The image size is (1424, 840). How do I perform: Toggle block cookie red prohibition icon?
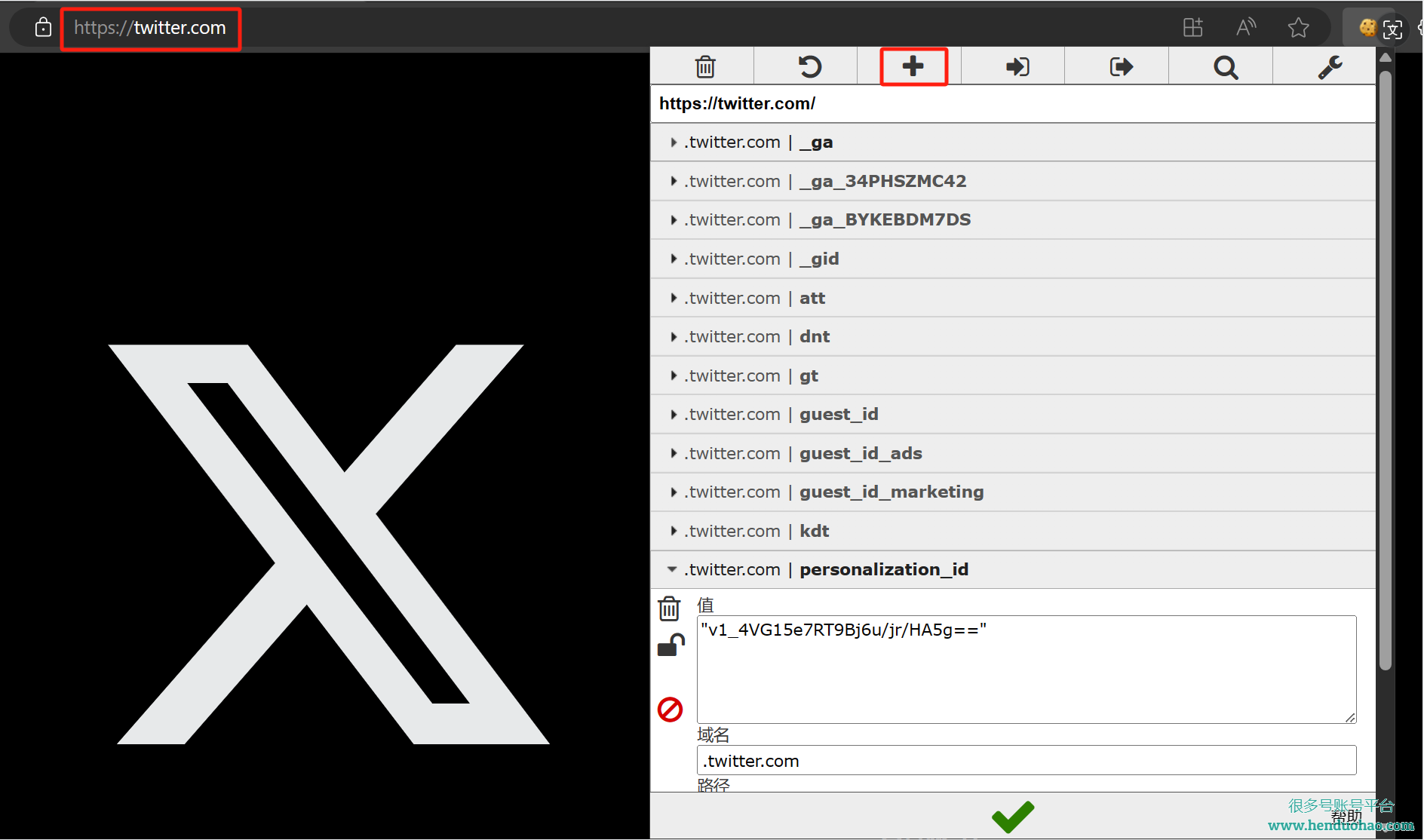click(670, 710)
